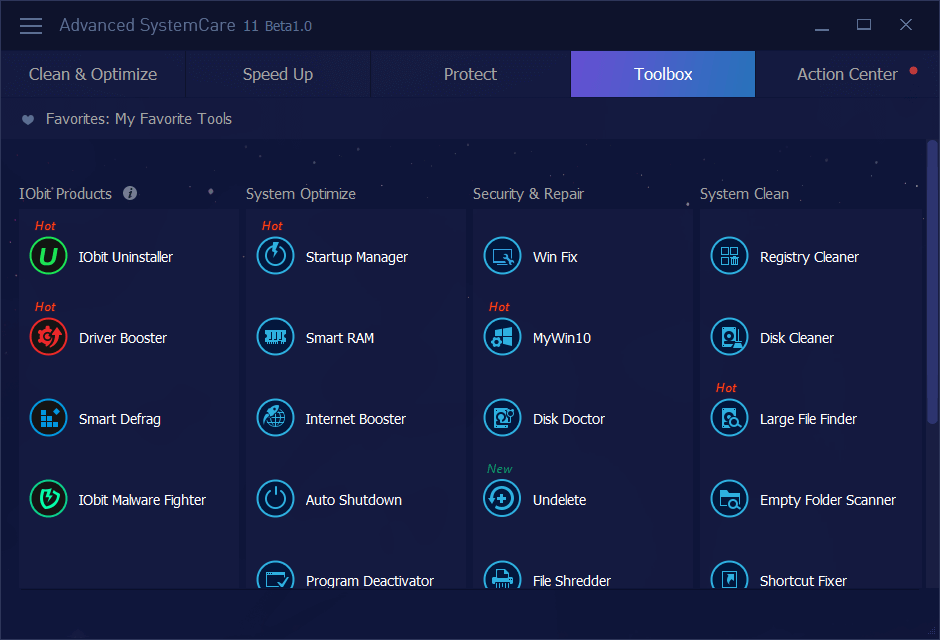This screenshot has width=940, height=640.
Task: Click the Empty Folder Scanner icon
Action: [x=730, y=499]
